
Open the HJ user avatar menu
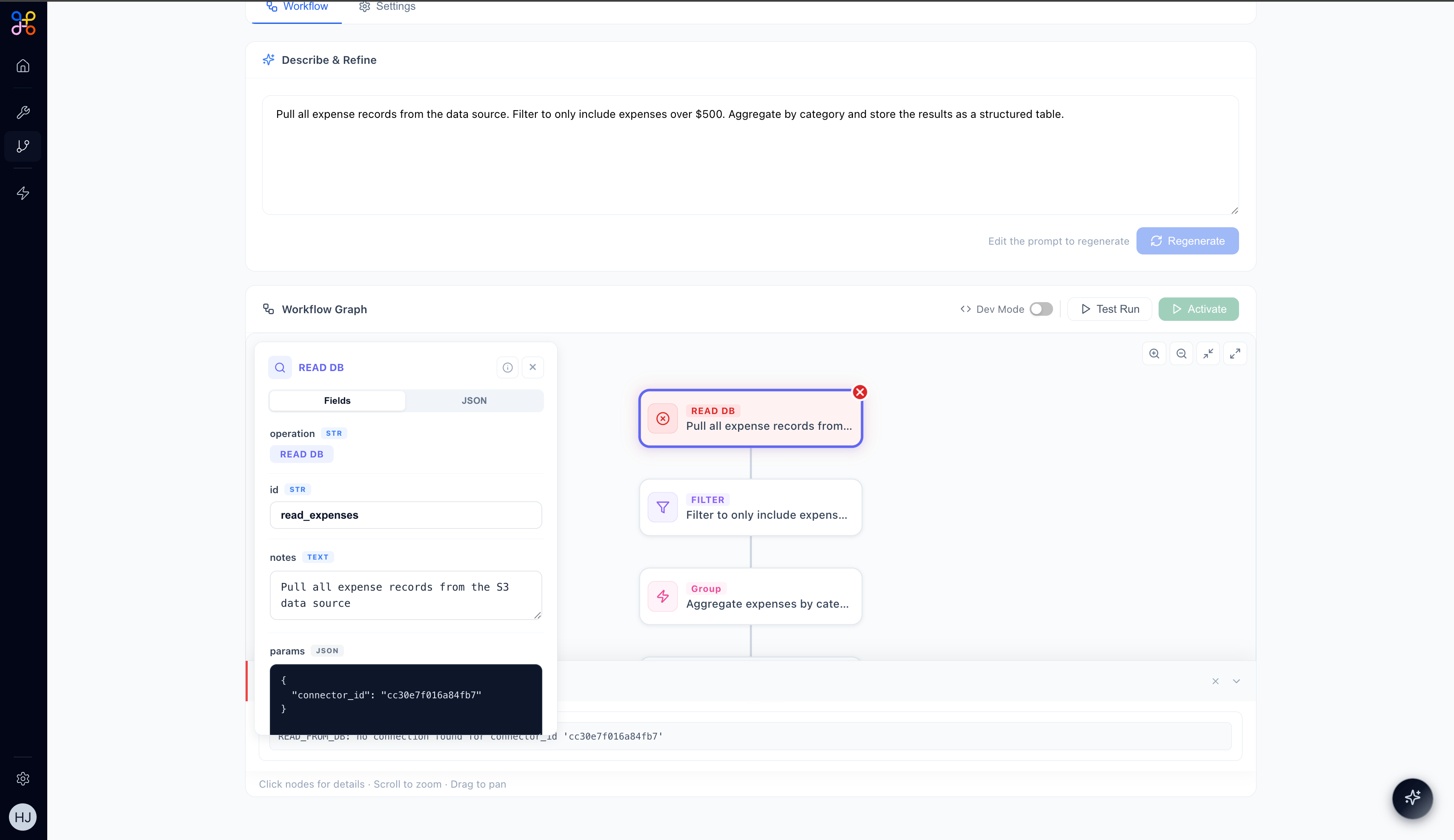pyautogui.click(x=23, y=817)
